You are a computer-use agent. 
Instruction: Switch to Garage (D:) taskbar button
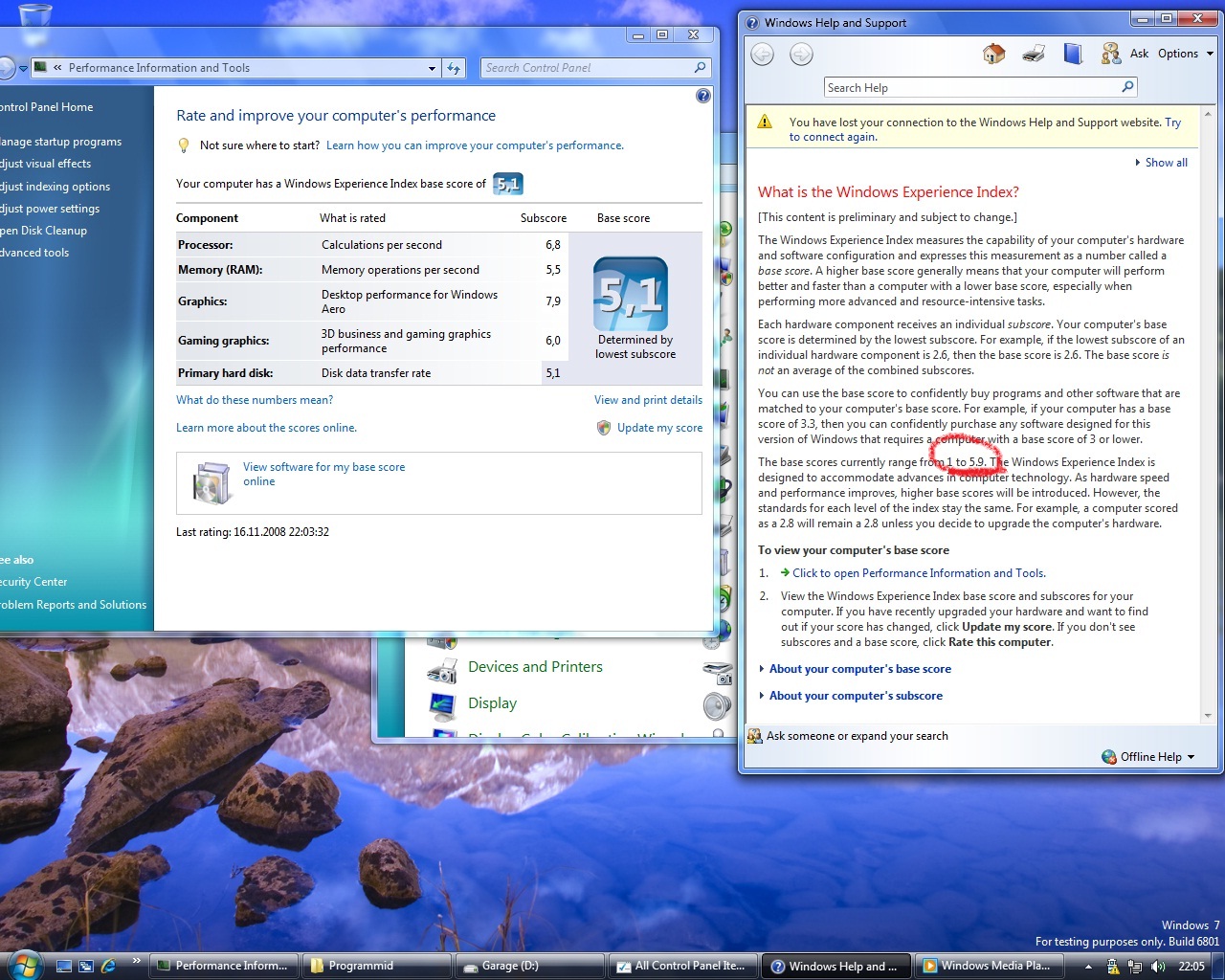tap(531, 966)
